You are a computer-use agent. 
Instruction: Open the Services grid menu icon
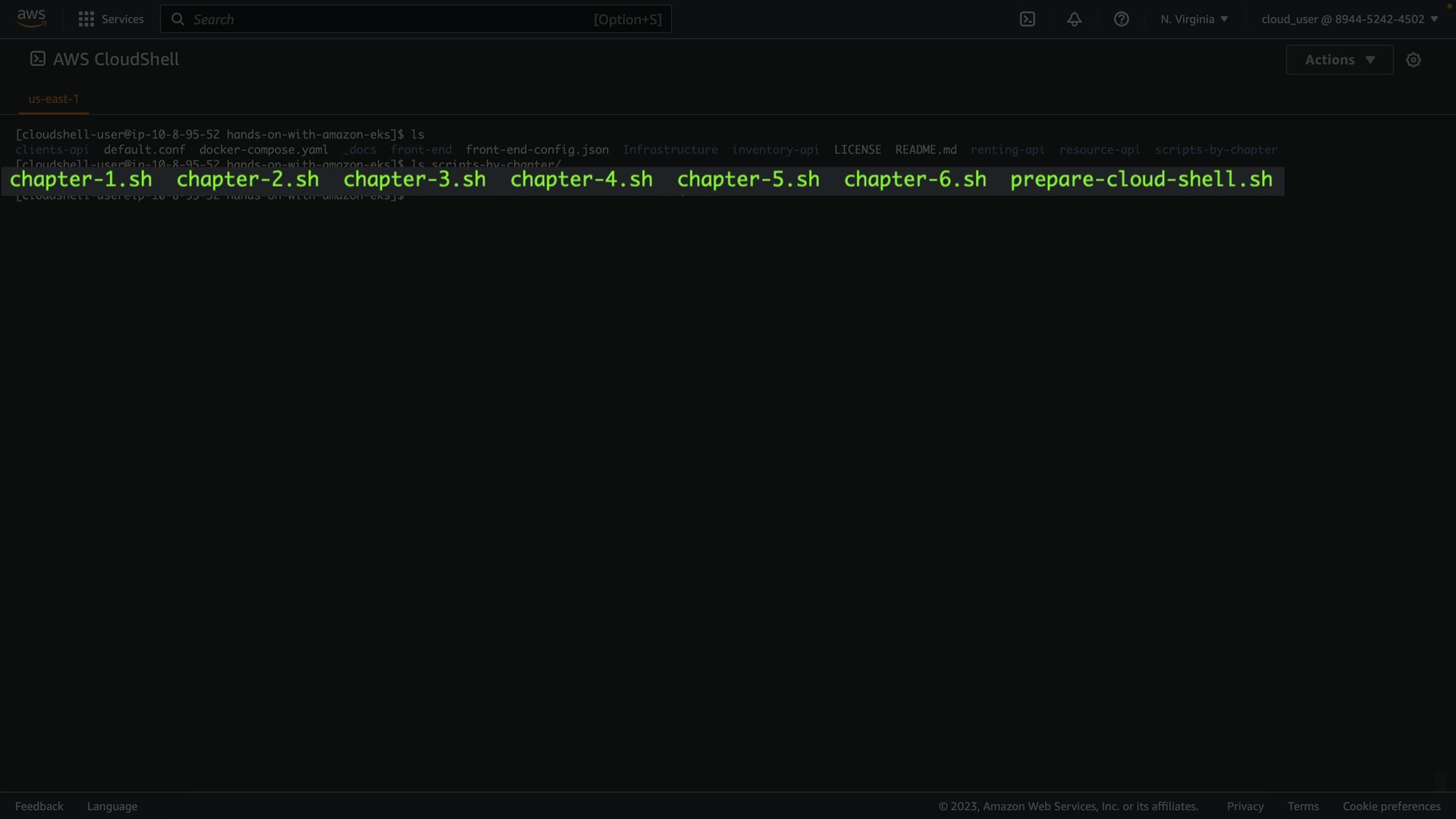tap(86, 19)
